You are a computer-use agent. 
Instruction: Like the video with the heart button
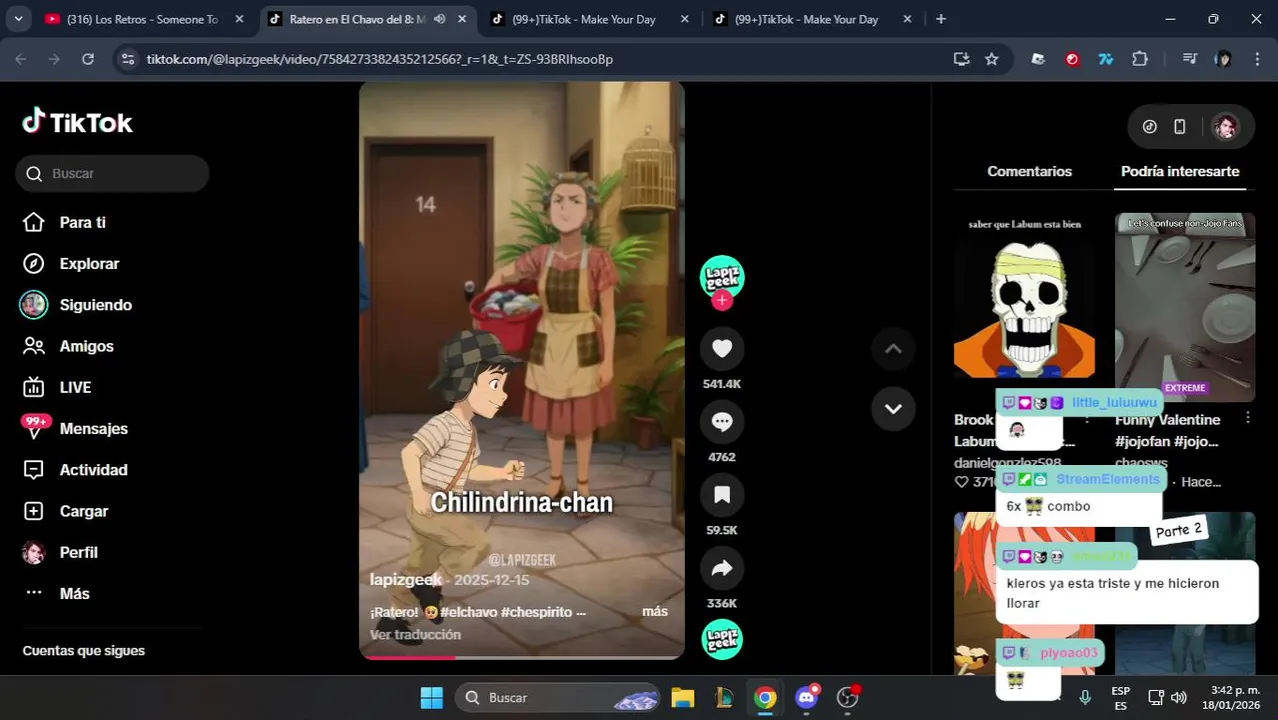722,349
